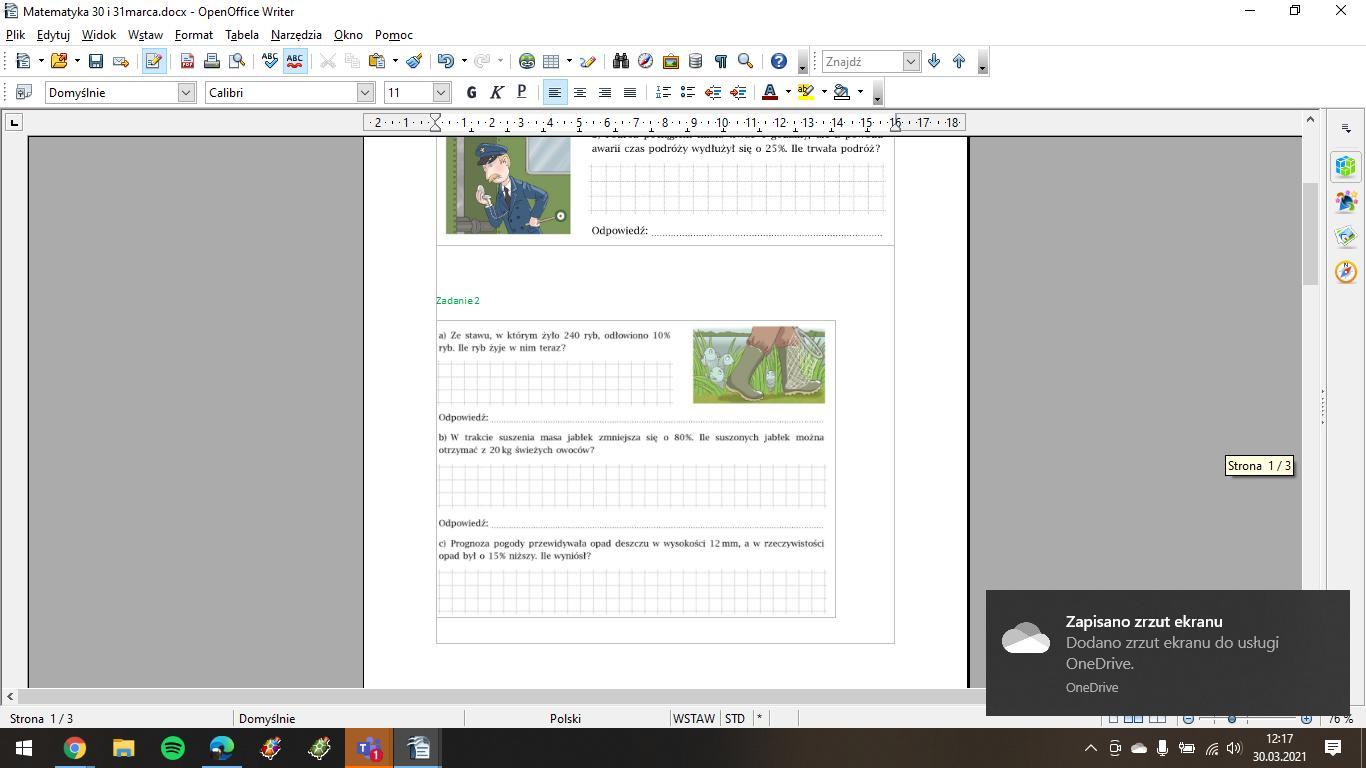Open the Format menu

pyautogui.click(x=194, y=34)
